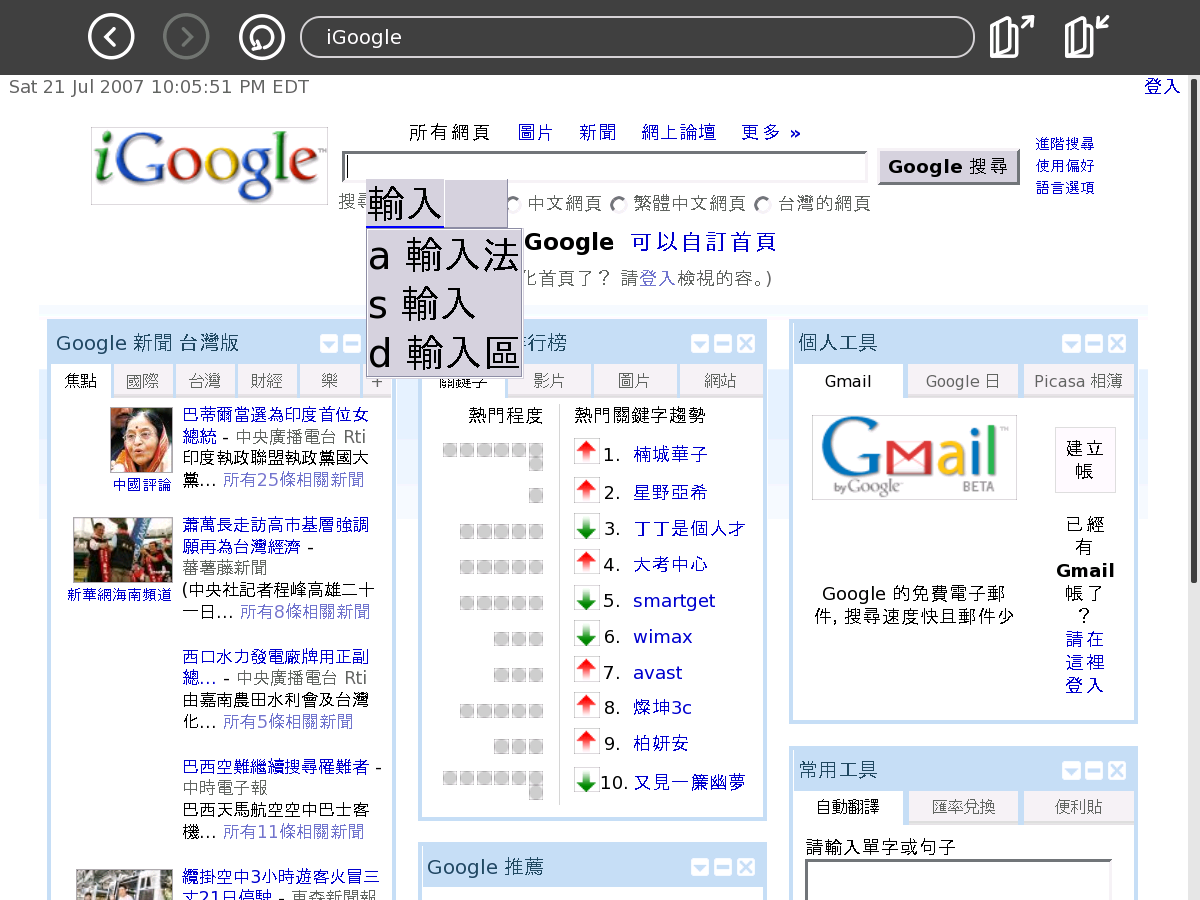Screen dimensions: 1200x900
Task: Minimize the Google 新聞 台灣版 gadget
Action: [x=351, y=344]
